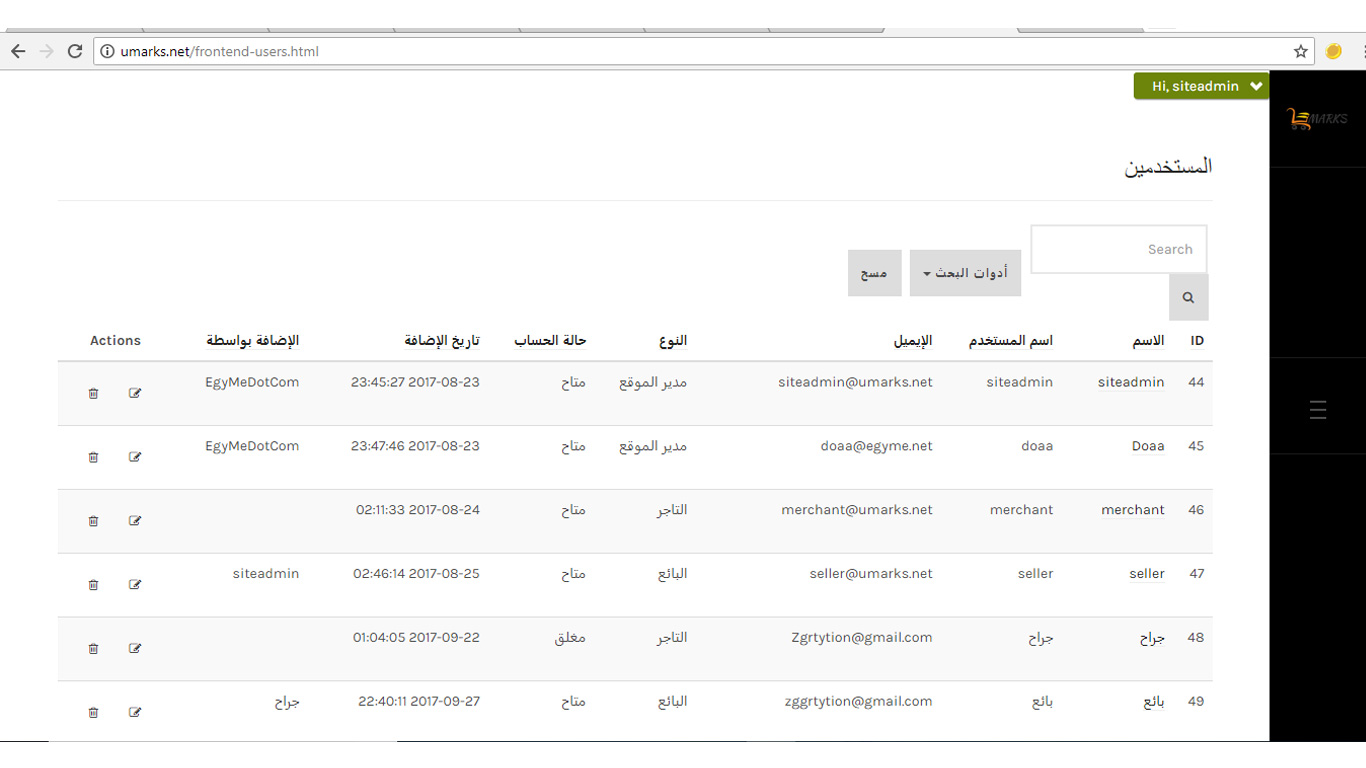This screenshot has width=1366, height=768.
Task: Edit user ID 49 pencil icon
Action: (x=135, y=713)
